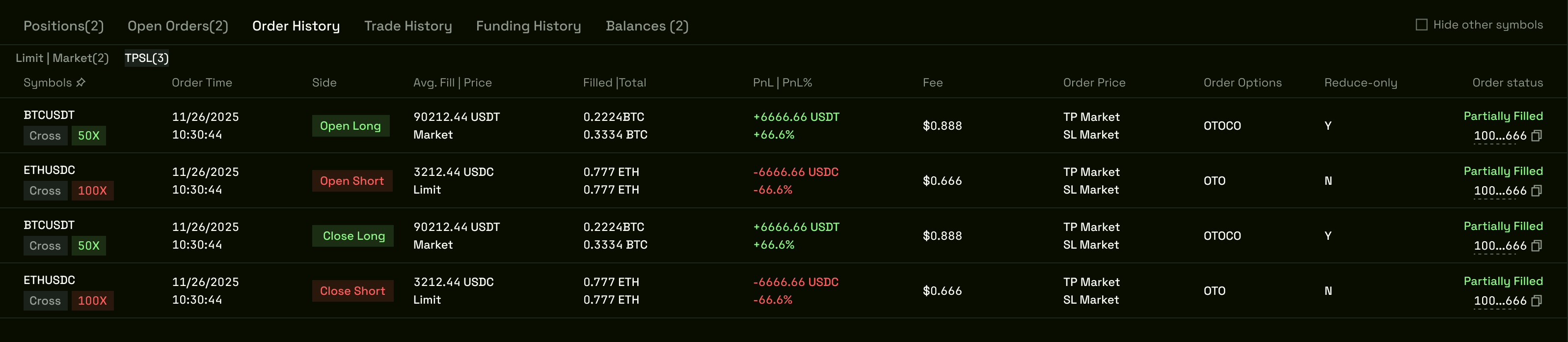Select the Trade History tab
1568x342 pixels.
pyautogui.click(x=408, y=26)
